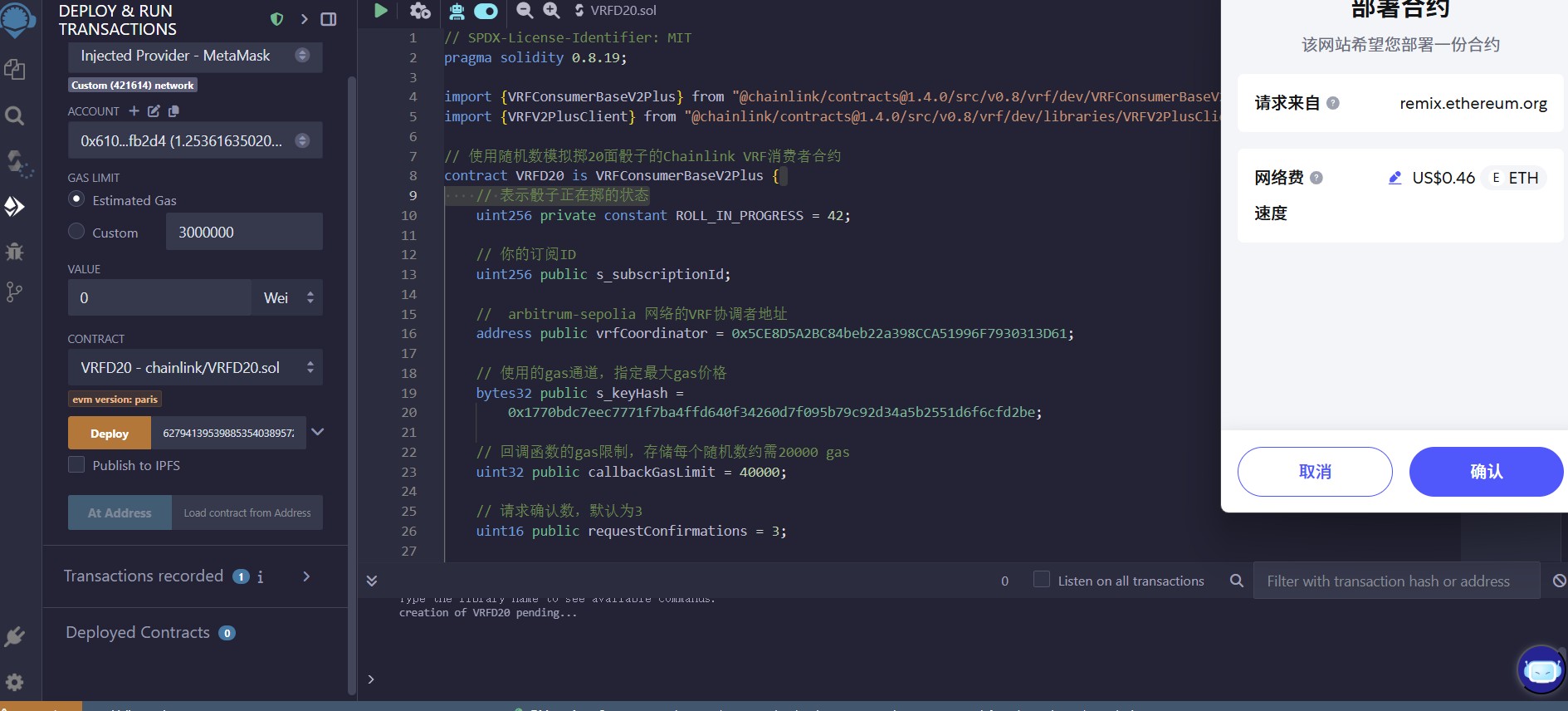
Task: Expand the panel chevron next to the shield
Action: coord(304,19)
